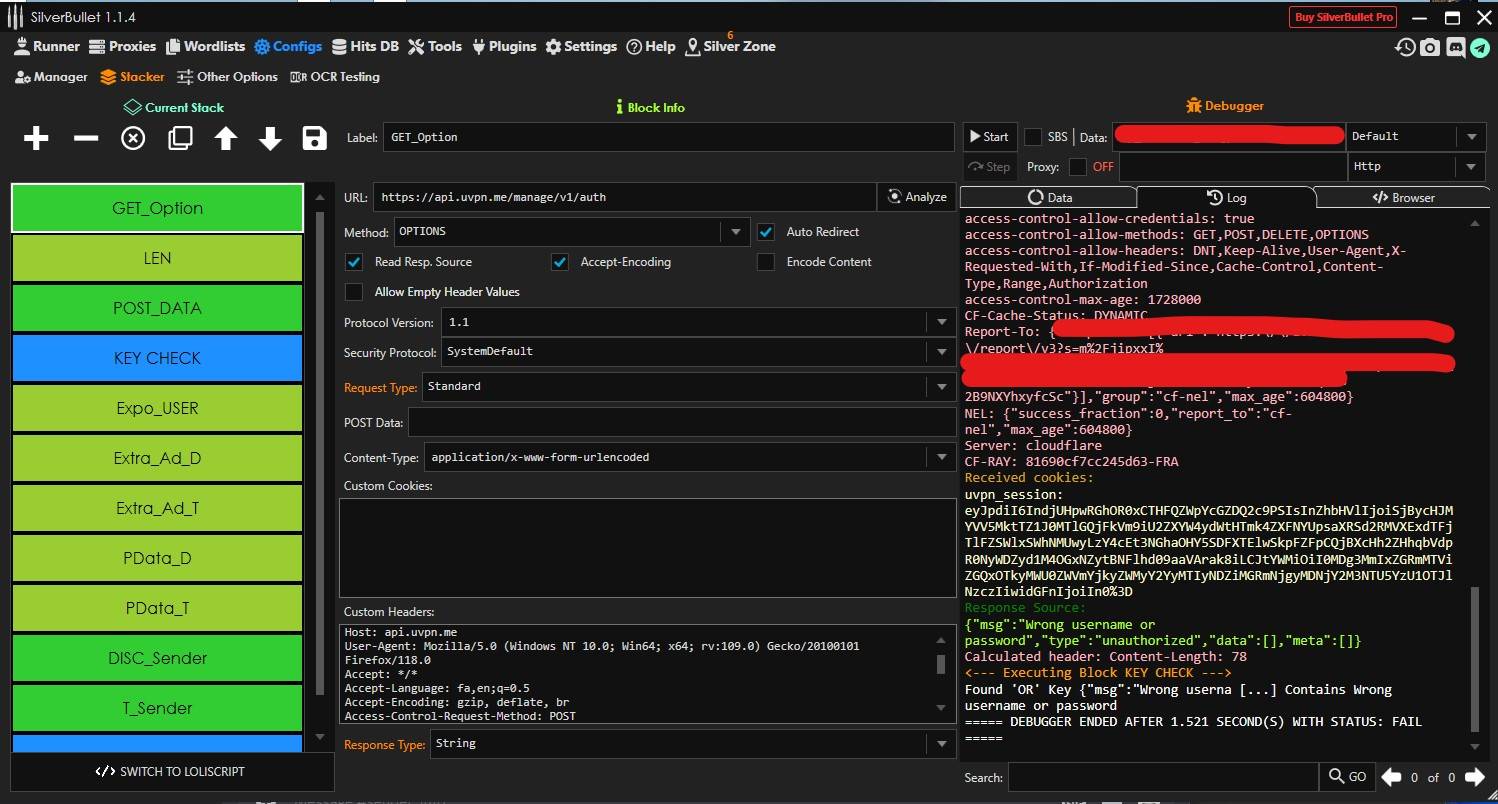Select the Expo_USER block
This screenshot has width=1498, height=804.
pyautogui.click(x=157, y=408)
